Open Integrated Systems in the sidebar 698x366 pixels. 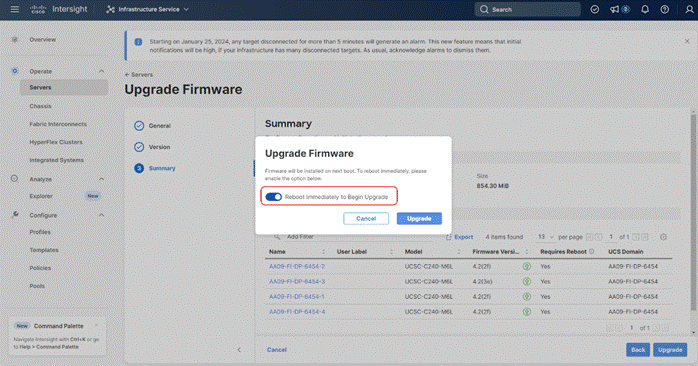click(x=57, y=160)
